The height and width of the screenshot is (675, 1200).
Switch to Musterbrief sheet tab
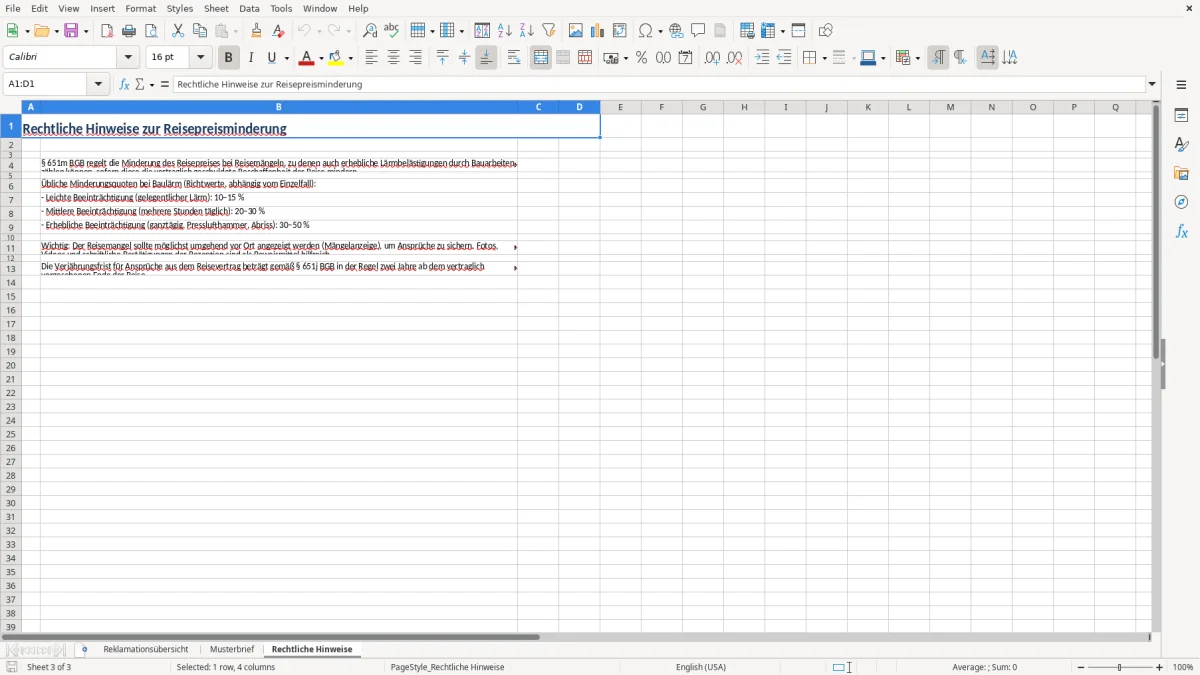(232, 649)
